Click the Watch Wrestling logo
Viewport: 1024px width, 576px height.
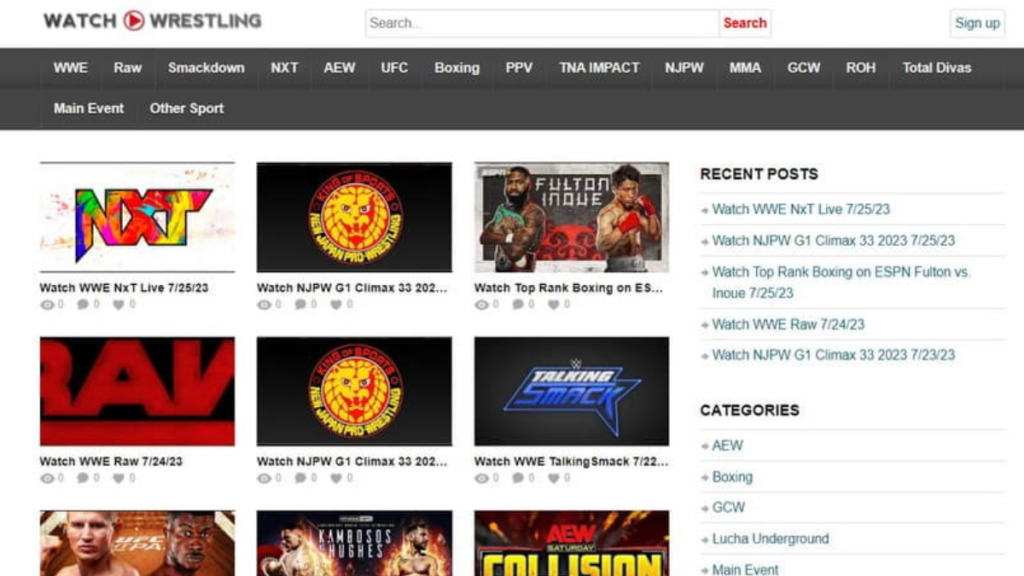click(152, 21)
